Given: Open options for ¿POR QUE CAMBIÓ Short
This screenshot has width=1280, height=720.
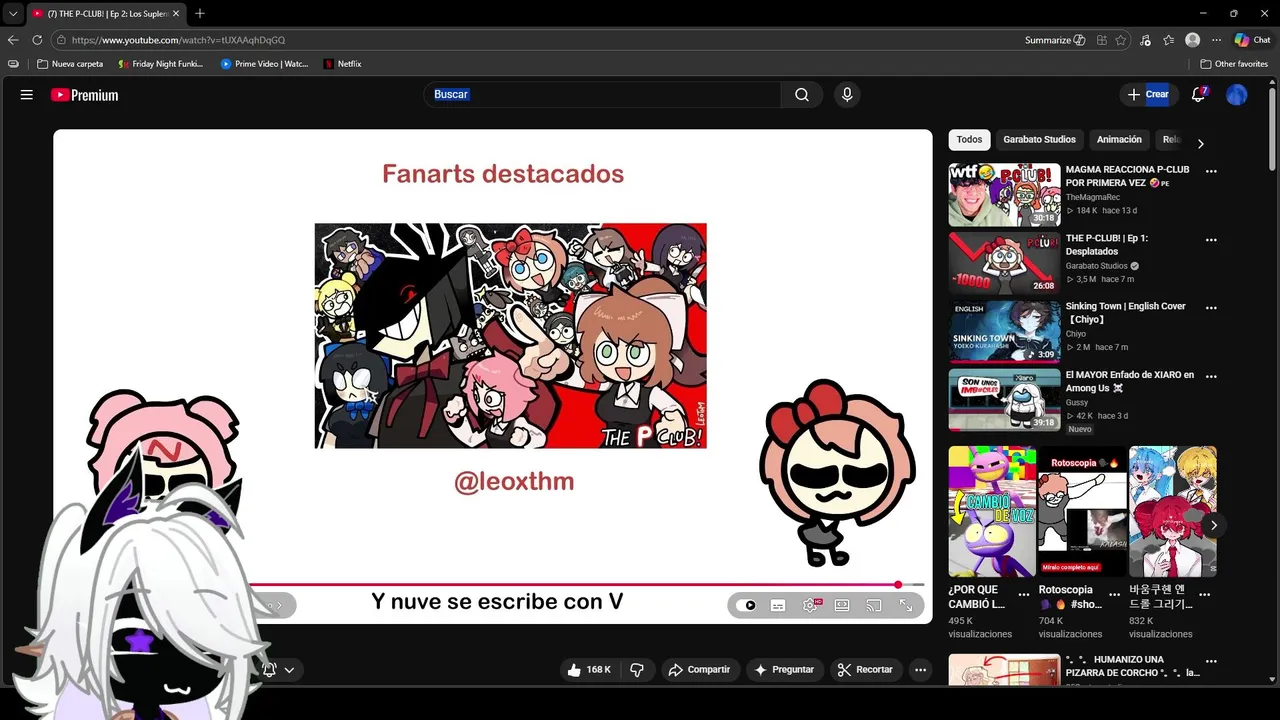Looking at the screenshot, I should (x=1024, y=594).
